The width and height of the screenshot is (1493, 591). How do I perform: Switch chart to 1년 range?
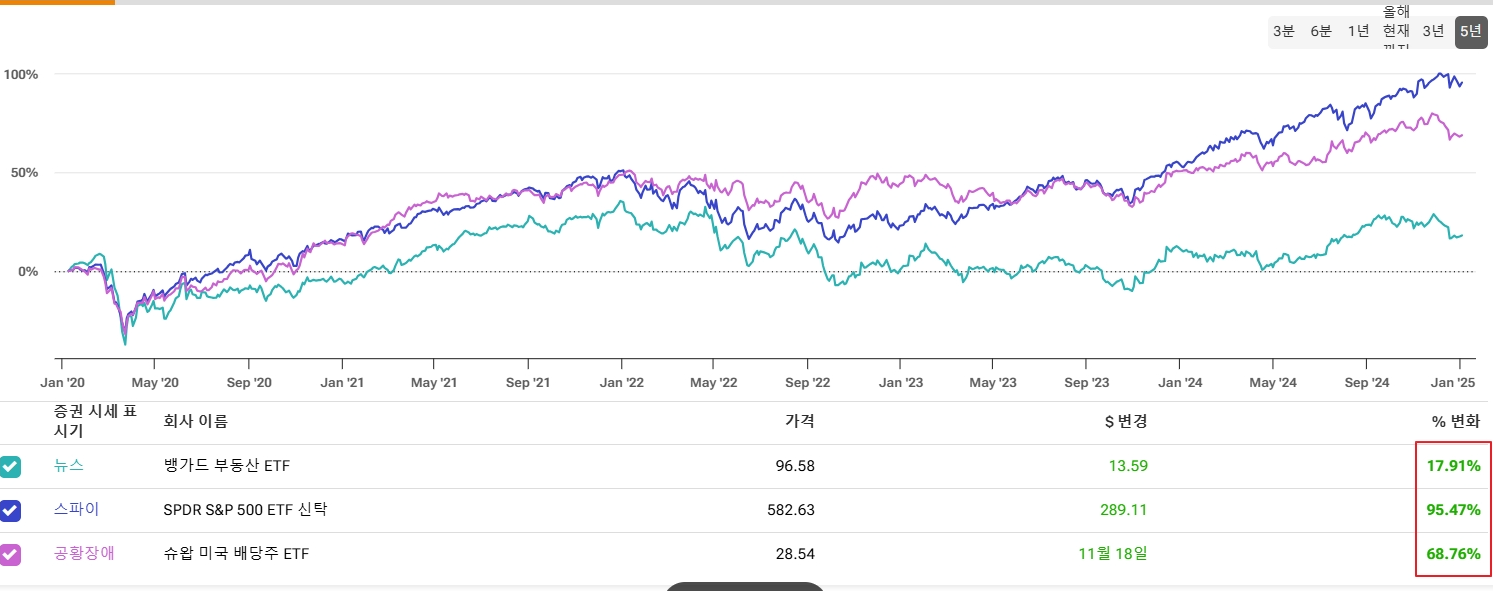pyautogui.click(x=1358, y=31)
